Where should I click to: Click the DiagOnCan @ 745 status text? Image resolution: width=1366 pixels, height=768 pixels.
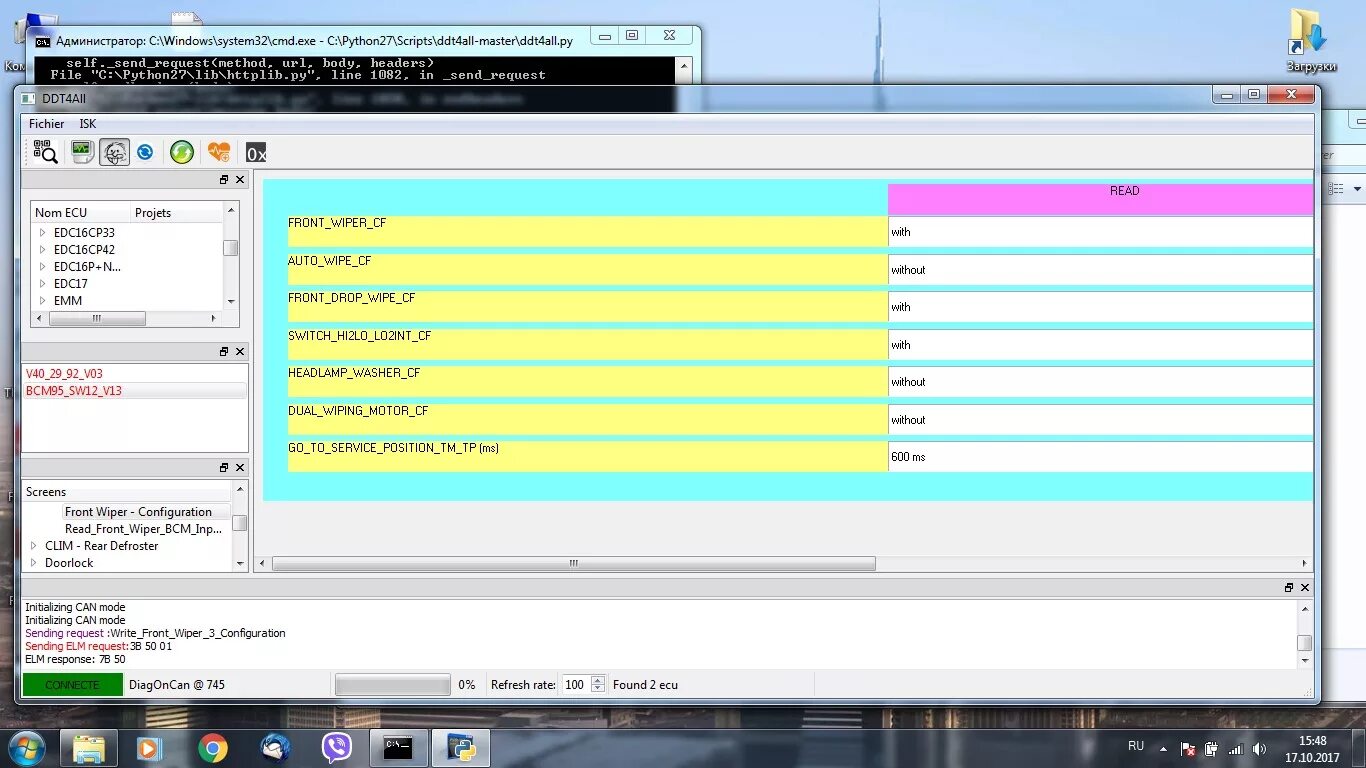176,685
